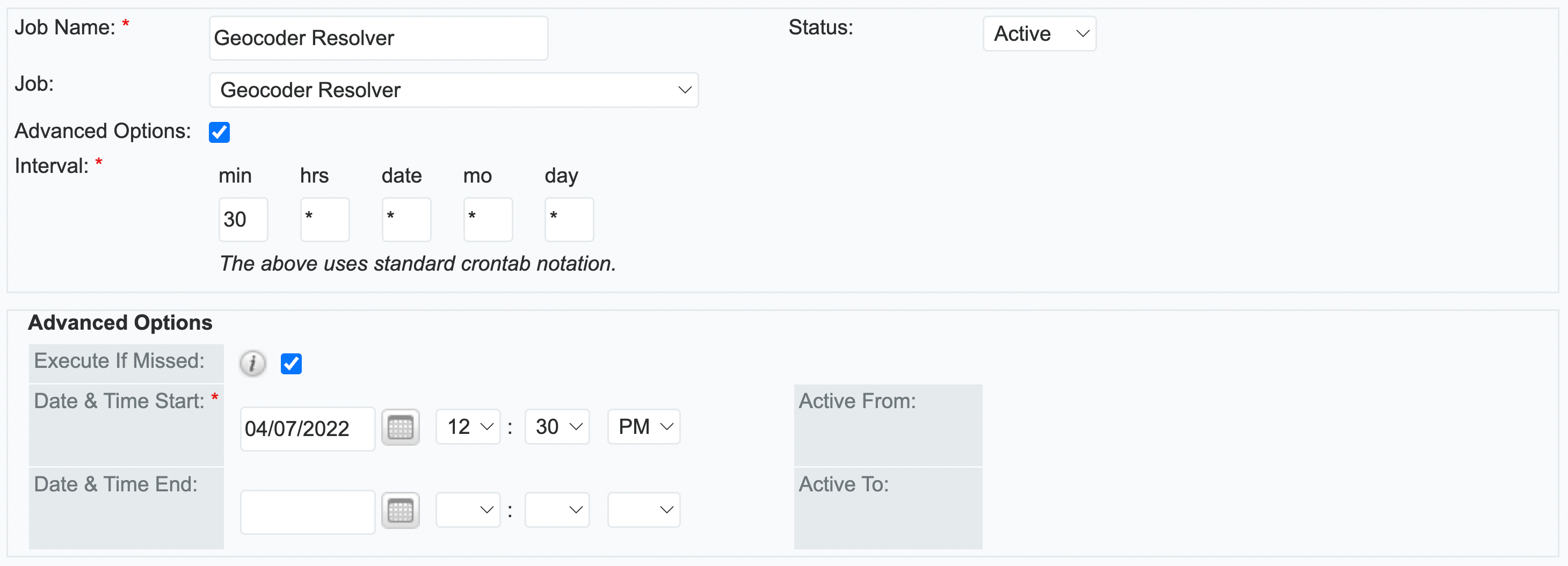Open the End date calendar picker icon
The width and height of the screenshot is (1568, 566).
click(x=400, y=511)
